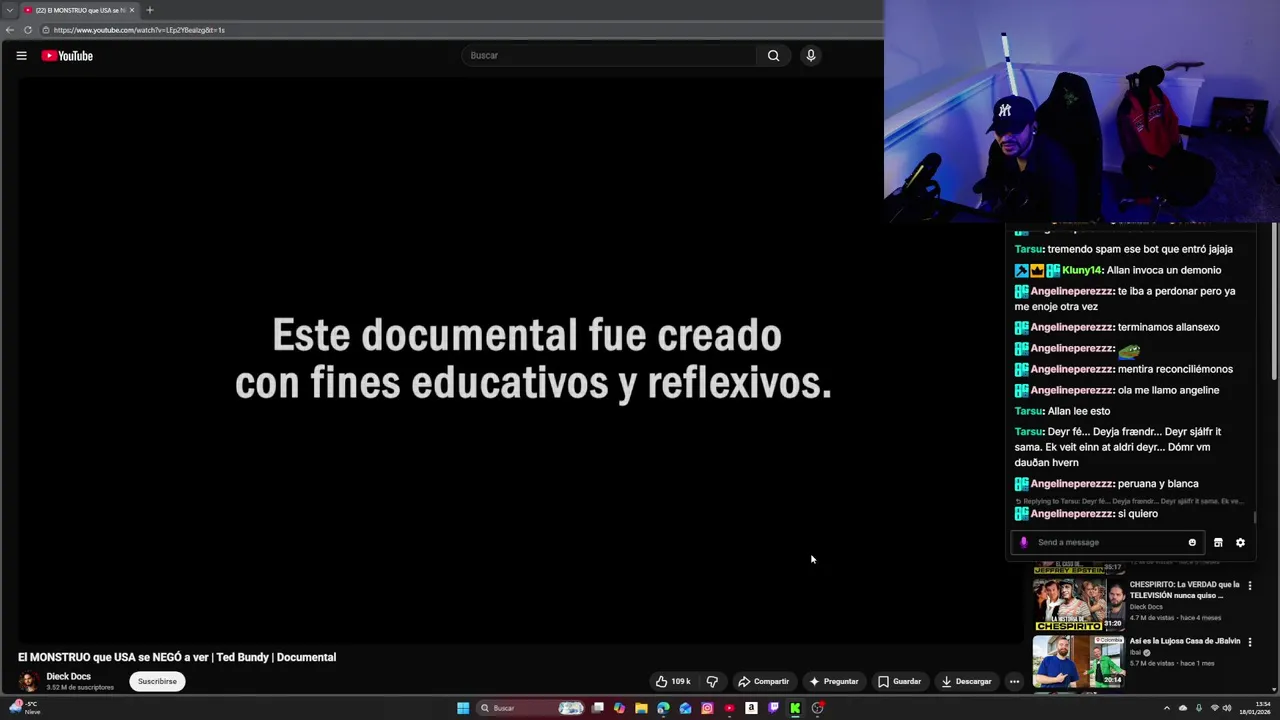
Task: Open 'CHESPIRITO: La VERDAD' video title
Action: pyautogui.click(x=1185, y=590)
